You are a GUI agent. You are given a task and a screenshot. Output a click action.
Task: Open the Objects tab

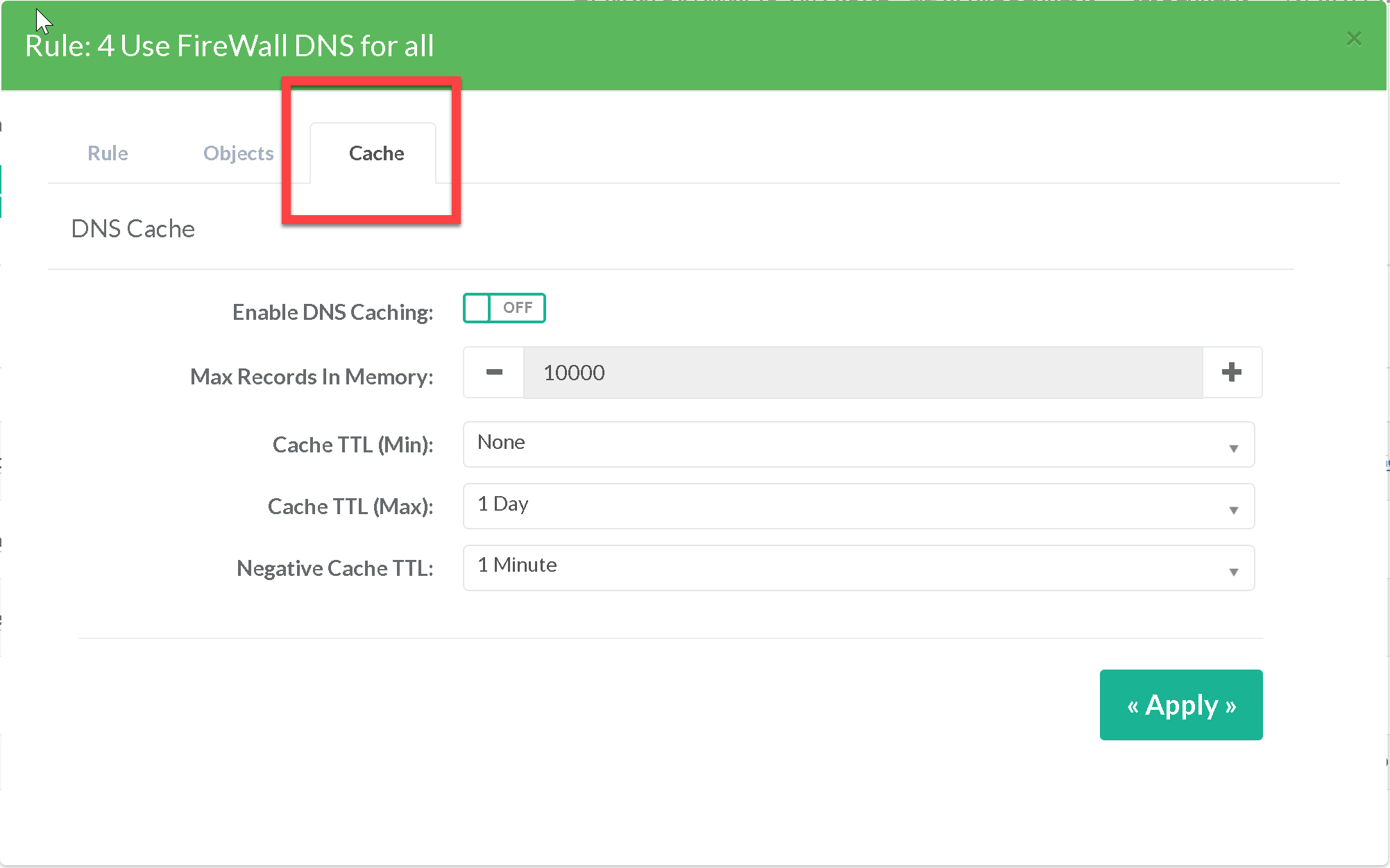click(238, 153)
